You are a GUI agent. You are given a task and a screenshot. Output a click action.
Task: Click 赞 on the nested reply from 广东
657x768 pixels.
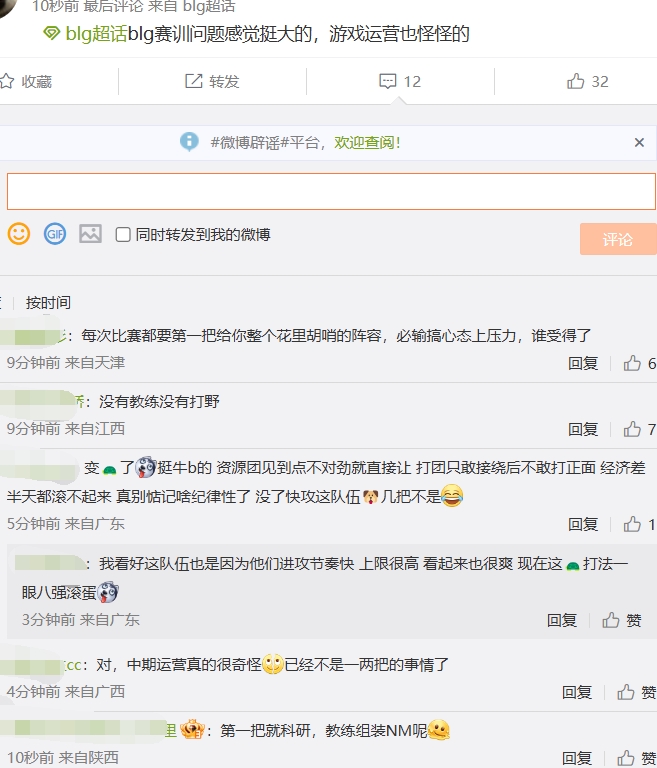(622, 620)
